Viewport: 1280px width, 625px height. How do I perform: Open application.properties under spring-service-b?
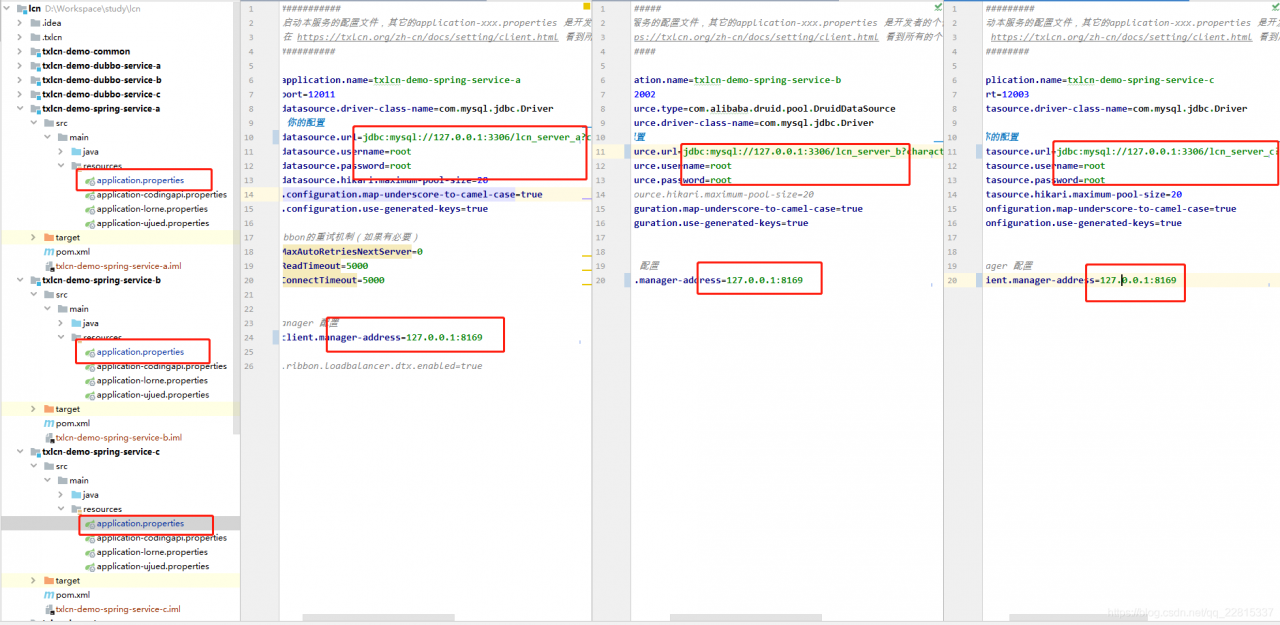[140, 352]
